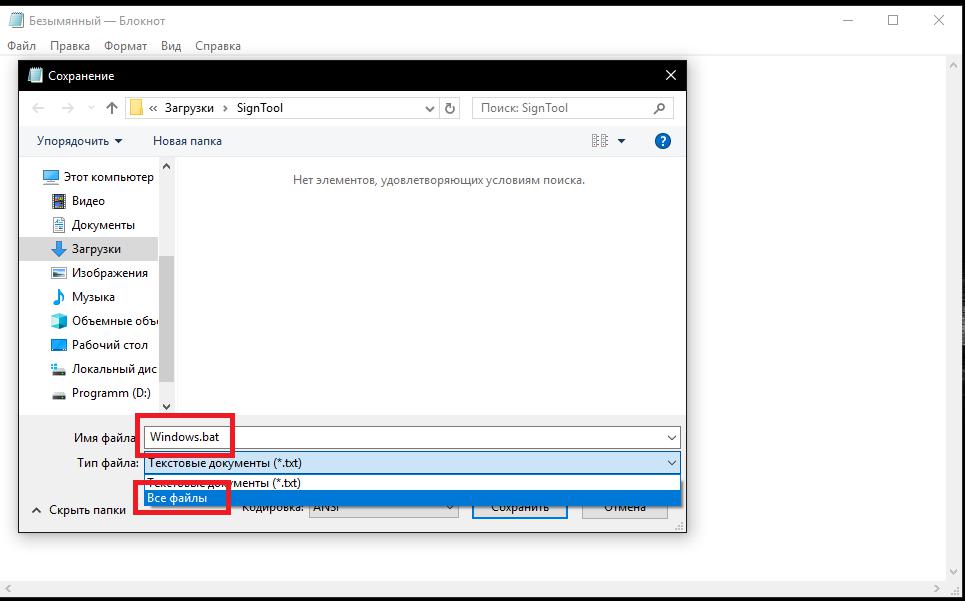965x601 pixels.
Task: Click Загрузки in the address path
Action: 189,108
